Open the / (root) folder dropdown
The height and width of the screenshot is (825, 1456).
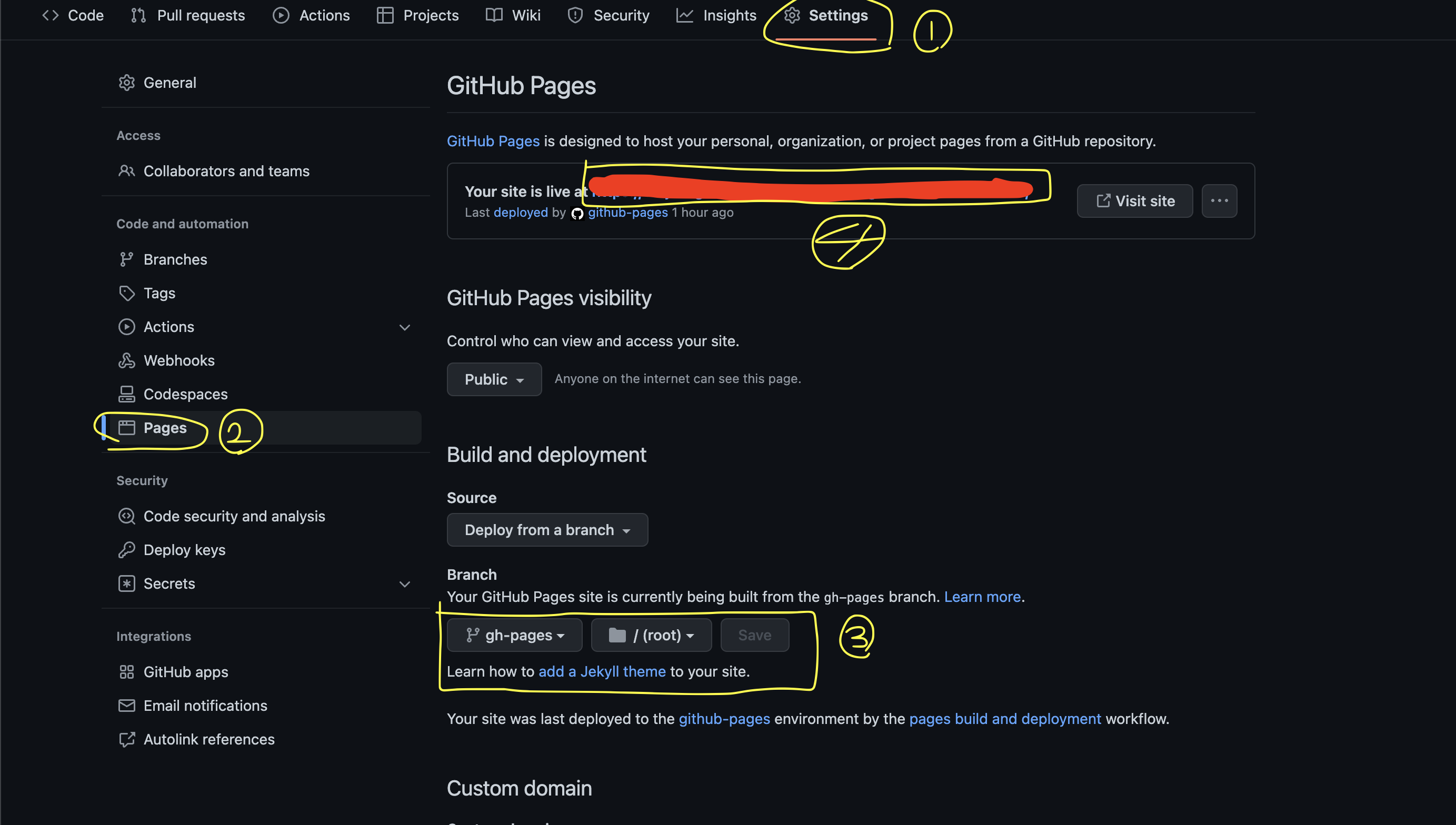[651, 635]
